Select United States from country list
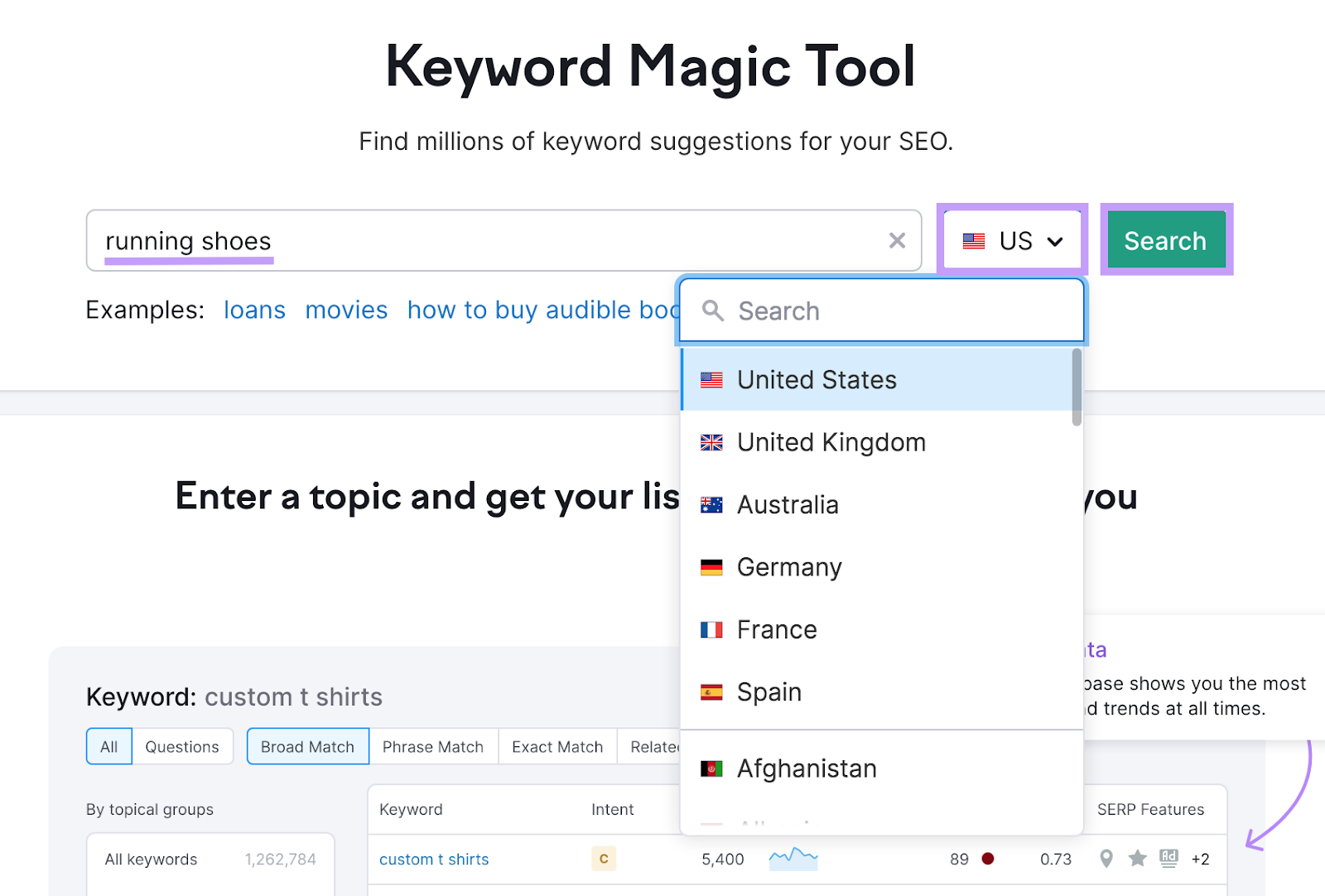 point(876,380)
